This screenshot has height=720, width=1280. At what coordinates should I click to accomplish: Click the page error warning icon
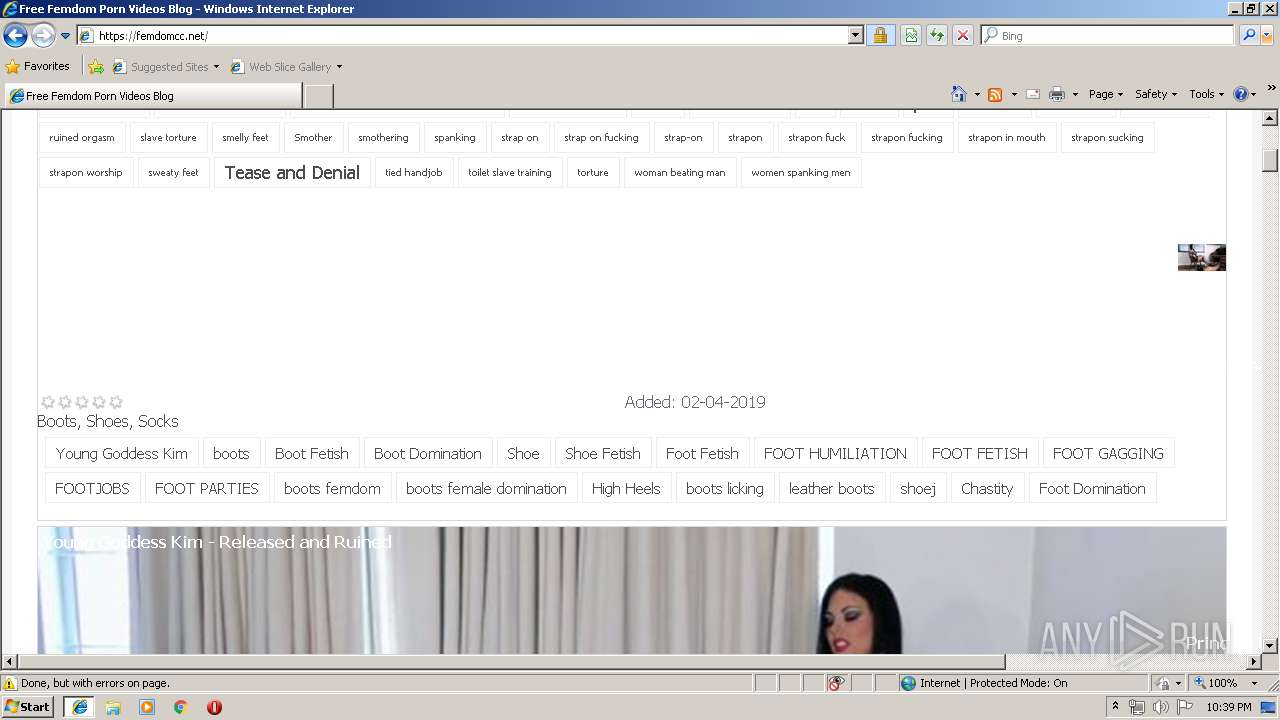tap(10, 684)
